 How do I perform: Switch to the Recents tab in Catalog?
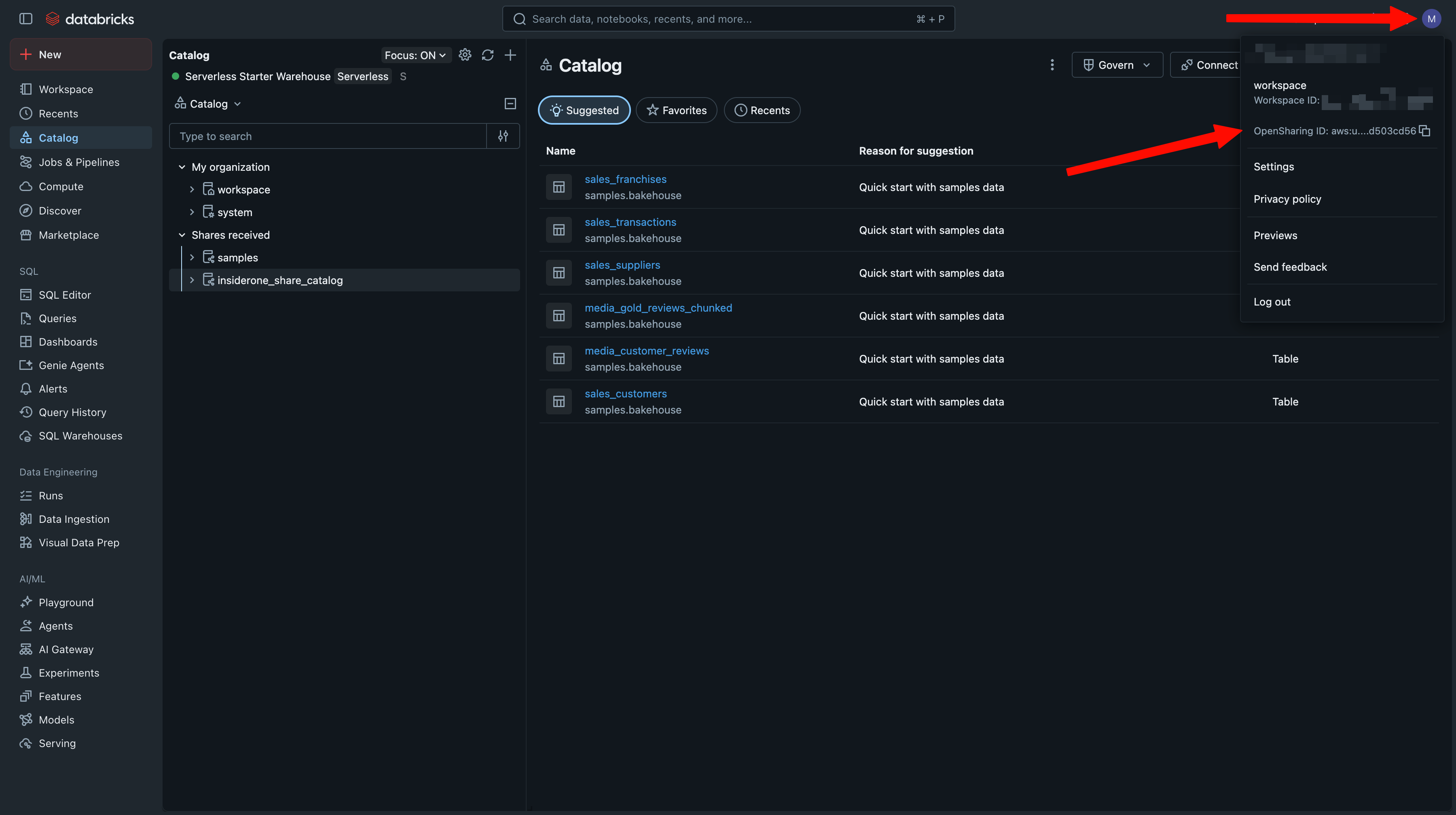tap(762, 110)
